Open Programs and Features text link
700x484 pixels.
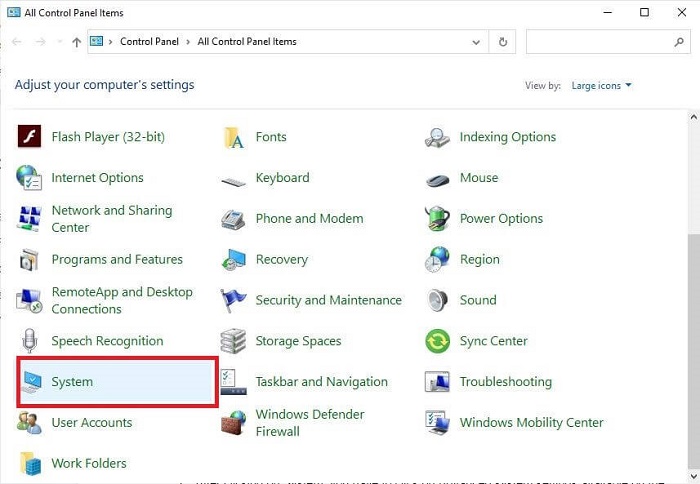click(x=117, y=259)
